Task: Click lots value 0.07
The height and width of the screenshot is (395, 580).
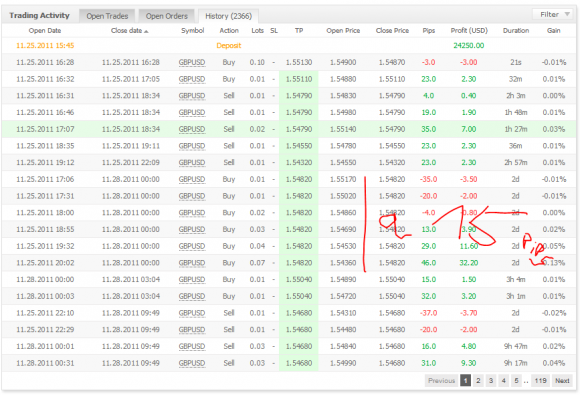Action: (x=257, y=263)
